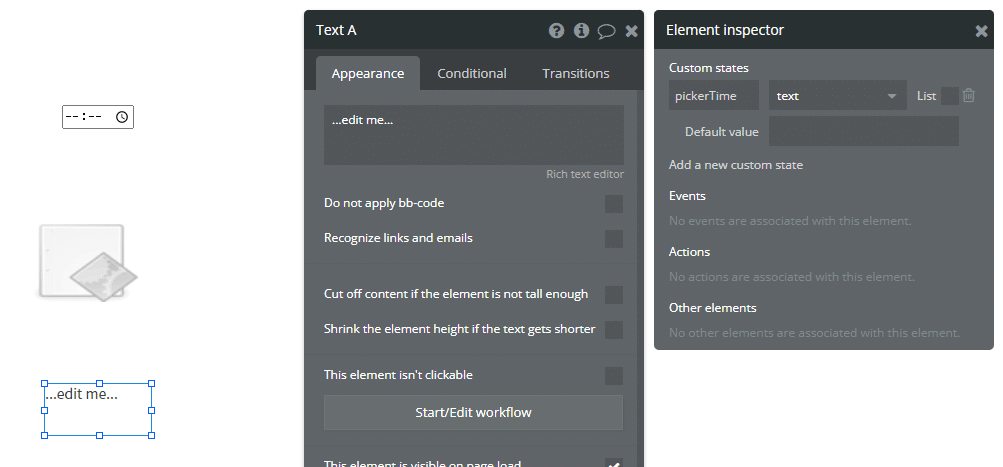The height and width of the screenshot is (467, 1003).
Task: Click the info icon in Text A header
Action: 581,30
